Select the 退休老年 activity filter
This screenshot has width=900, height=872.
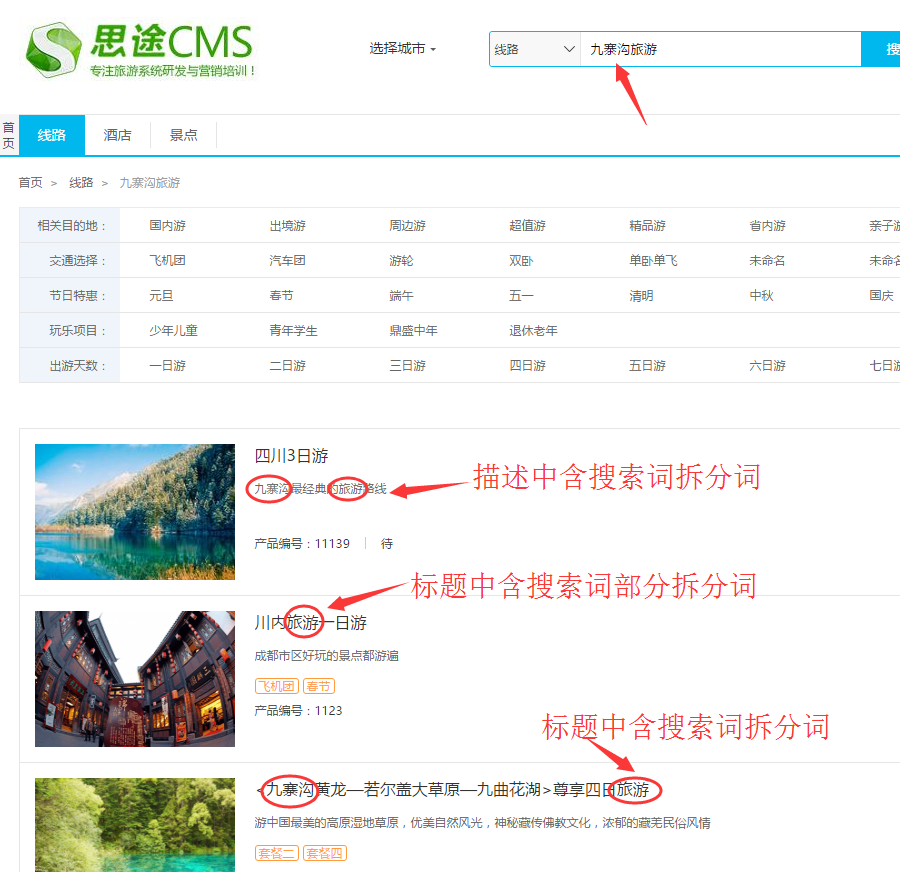pyautogui.click(x=533, y=331)
